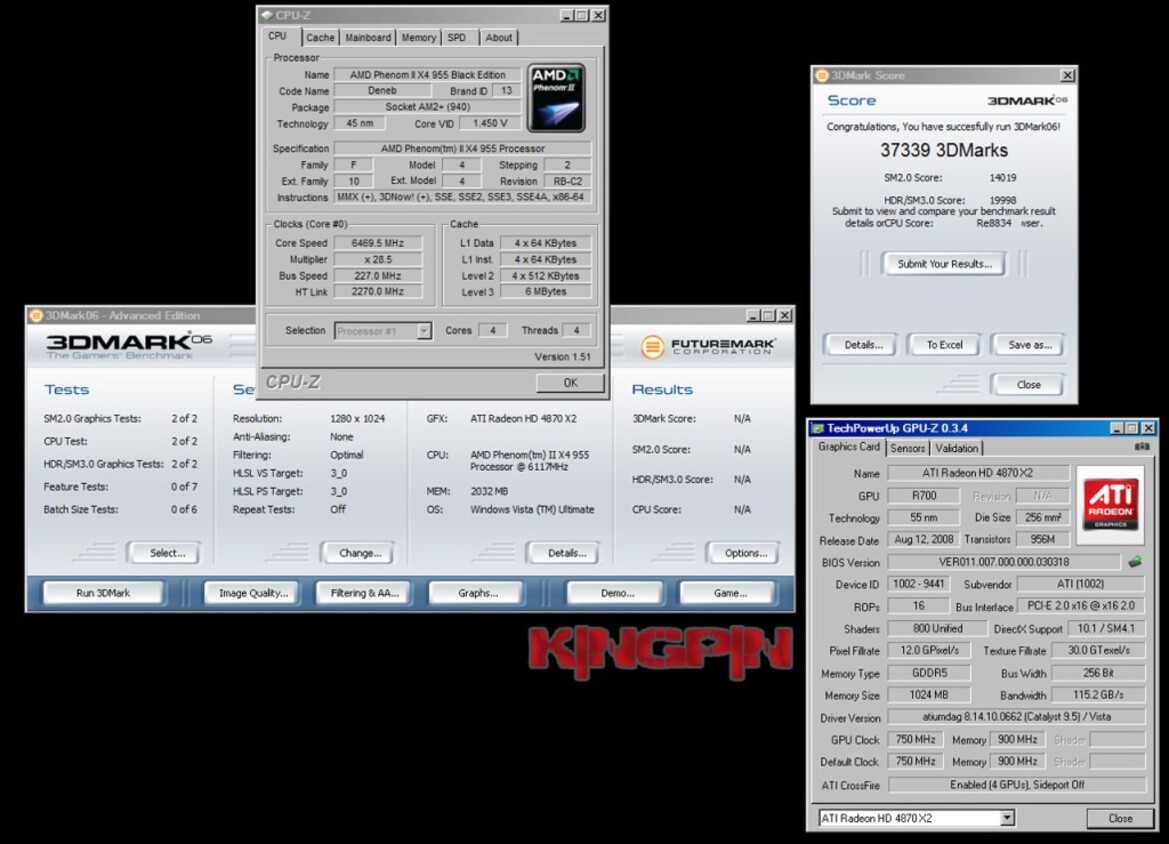The width and height of the screenshot is (1169, 844).
Task: Switch to the Sensors tab in GPU-Z
Action: pos(907,448)
